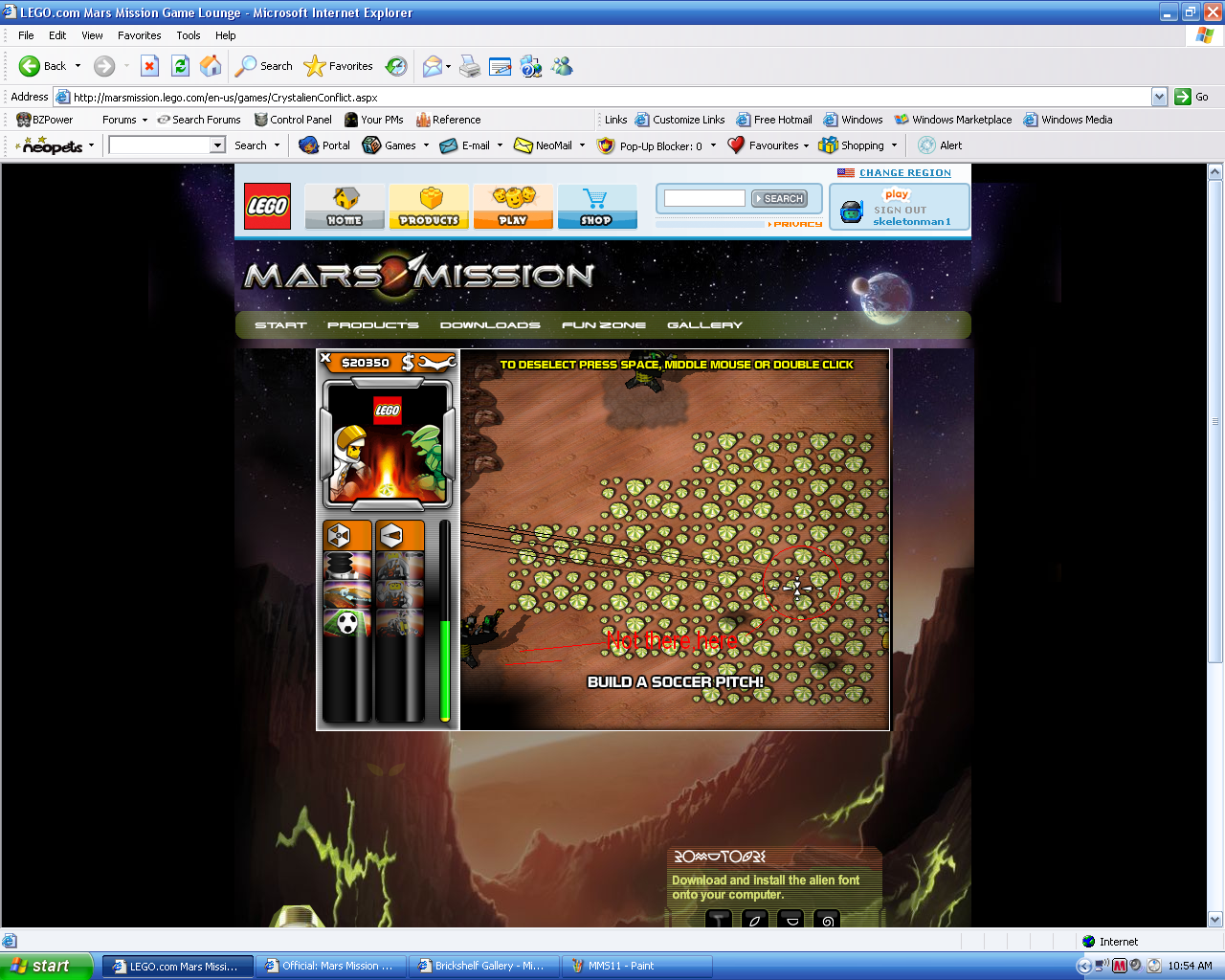Click the page scrollbar down arrow
This screenshot has width=1225, height=980.
(x=1215, y=920)
